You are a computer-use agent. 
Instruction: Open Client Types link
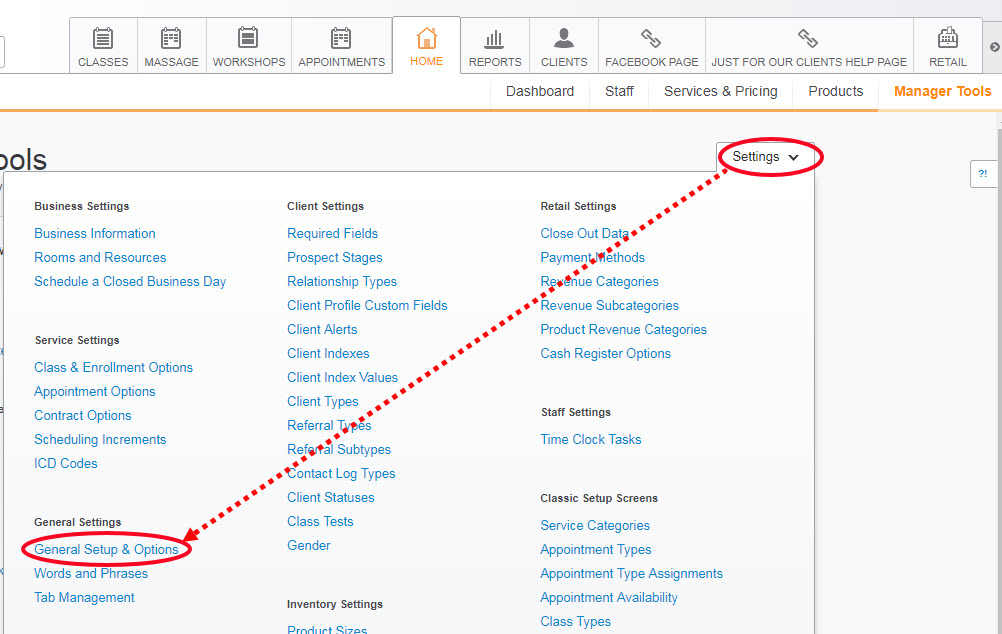(323, 402)
